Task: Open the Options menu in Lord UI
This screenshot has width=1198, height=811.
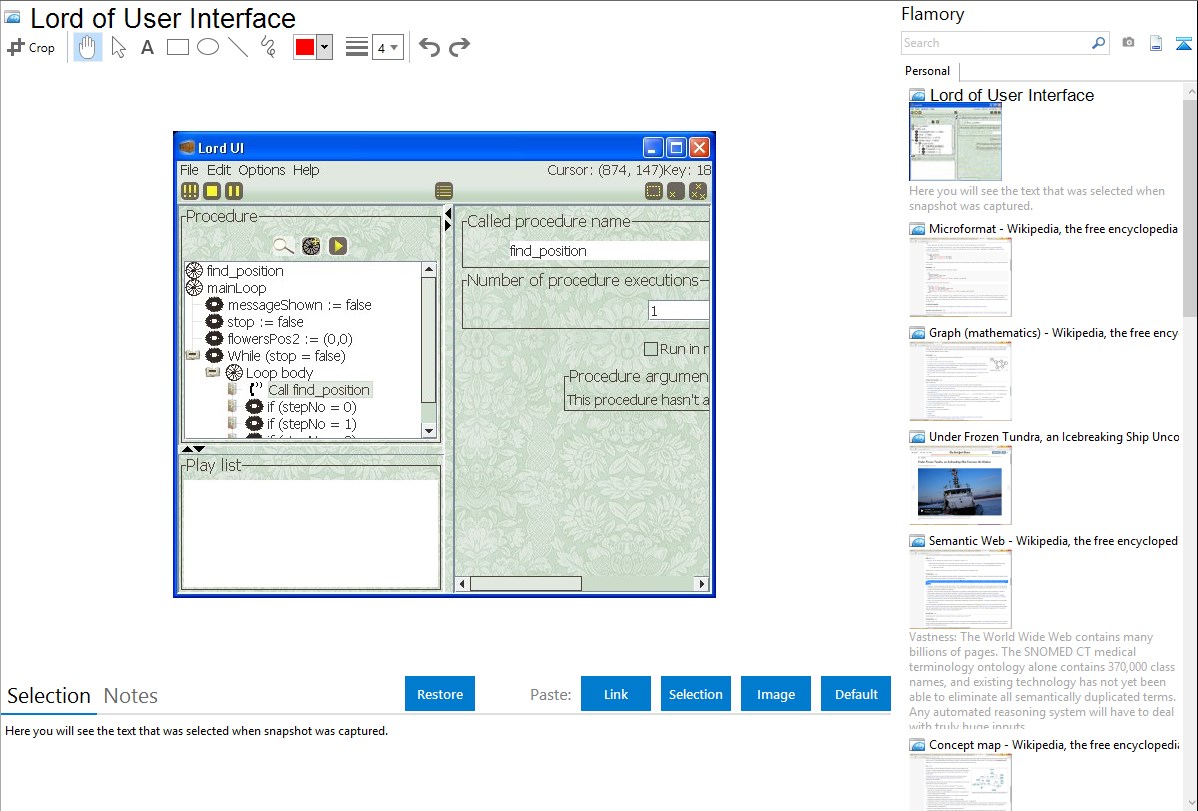Action: (x=261, y=170)
